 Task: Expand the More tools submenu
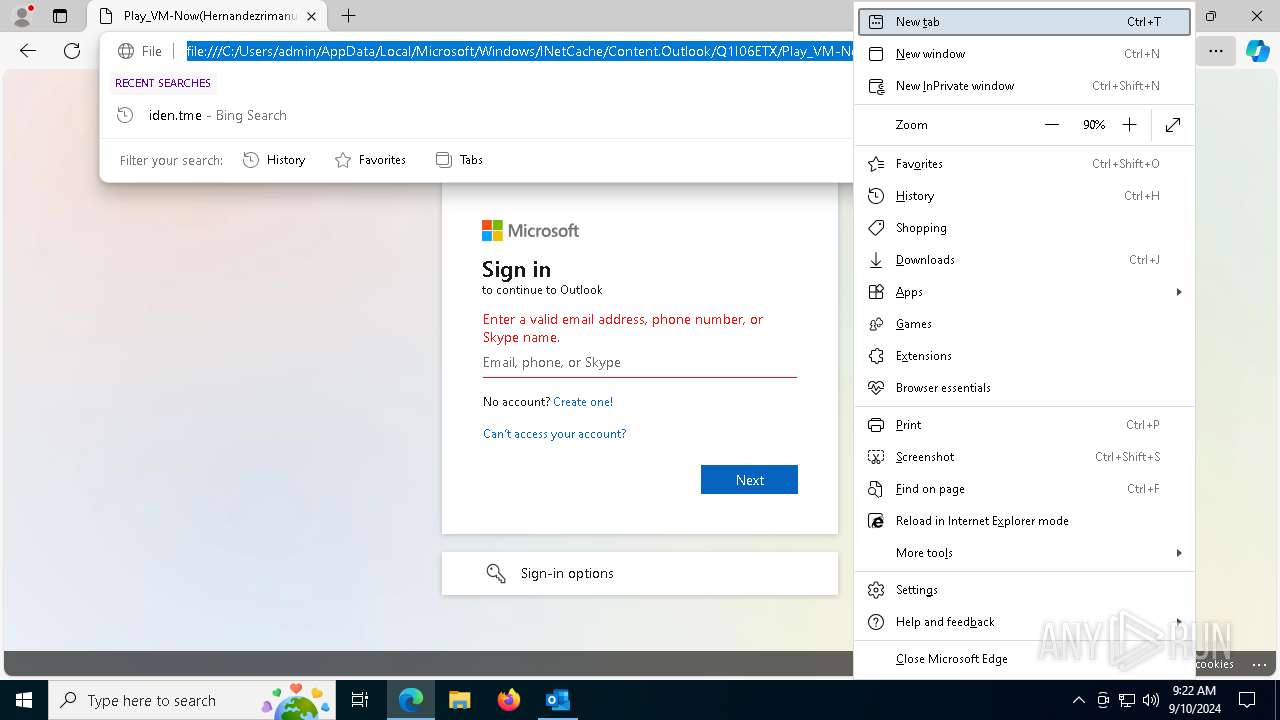[x=1025, y=553]
